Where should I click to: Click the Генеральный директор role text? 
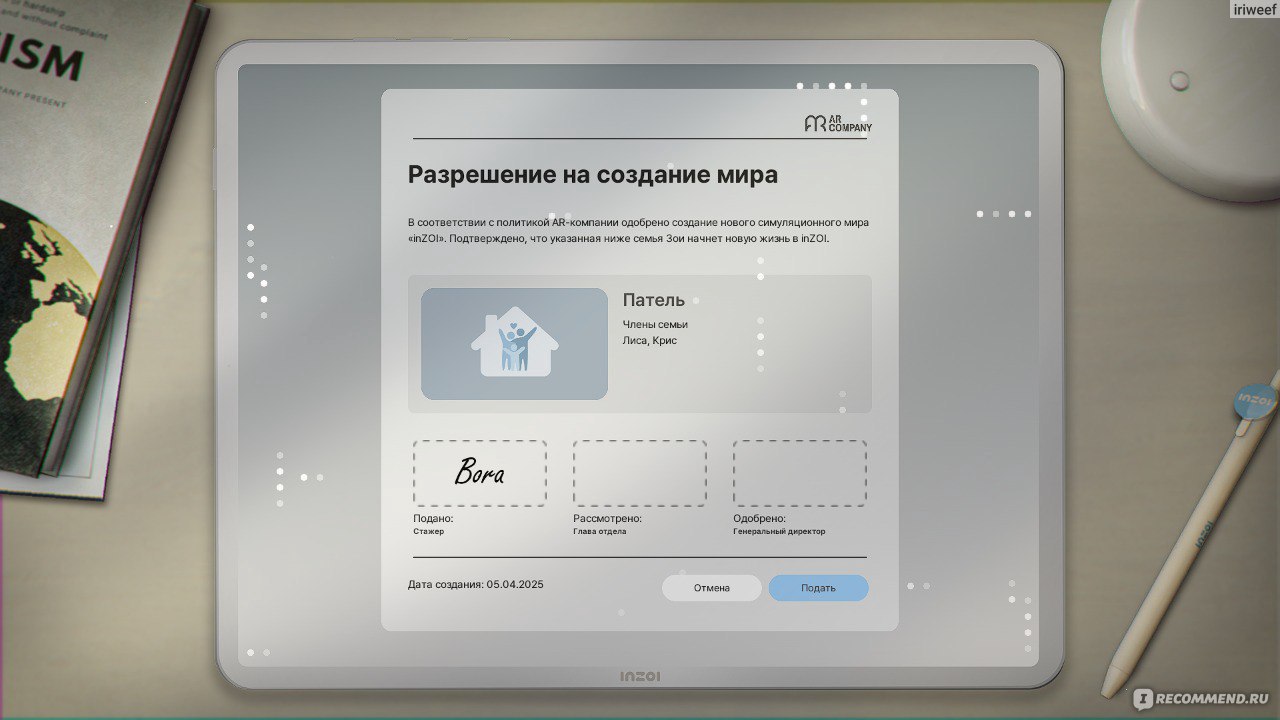(779, 532)
